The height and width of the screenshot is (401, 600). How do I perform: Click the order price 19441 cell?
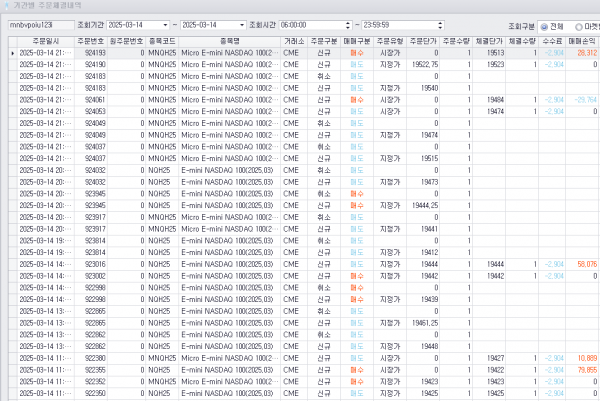point(423,229)
